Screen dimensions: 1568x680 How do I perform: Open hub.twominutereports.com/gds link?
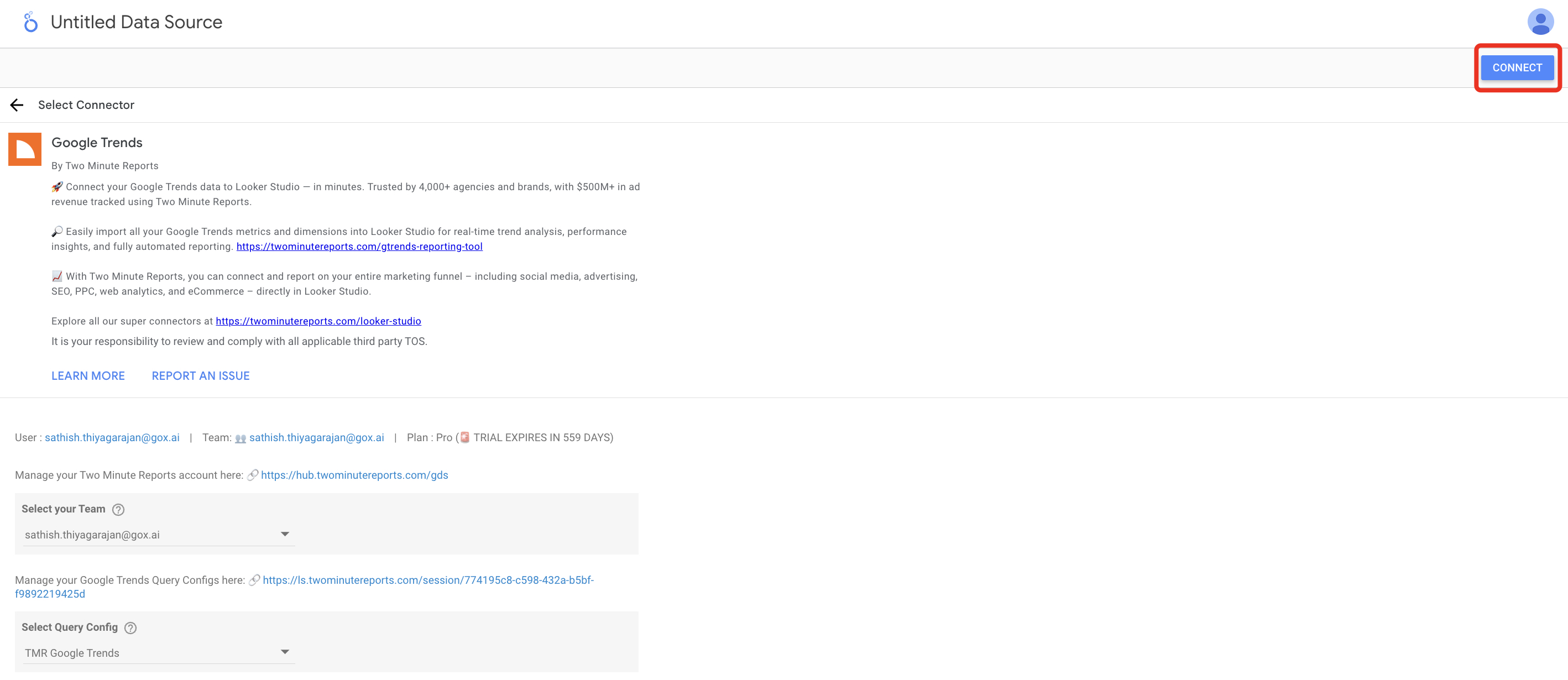pyautogui.click(x=354, y=475)
